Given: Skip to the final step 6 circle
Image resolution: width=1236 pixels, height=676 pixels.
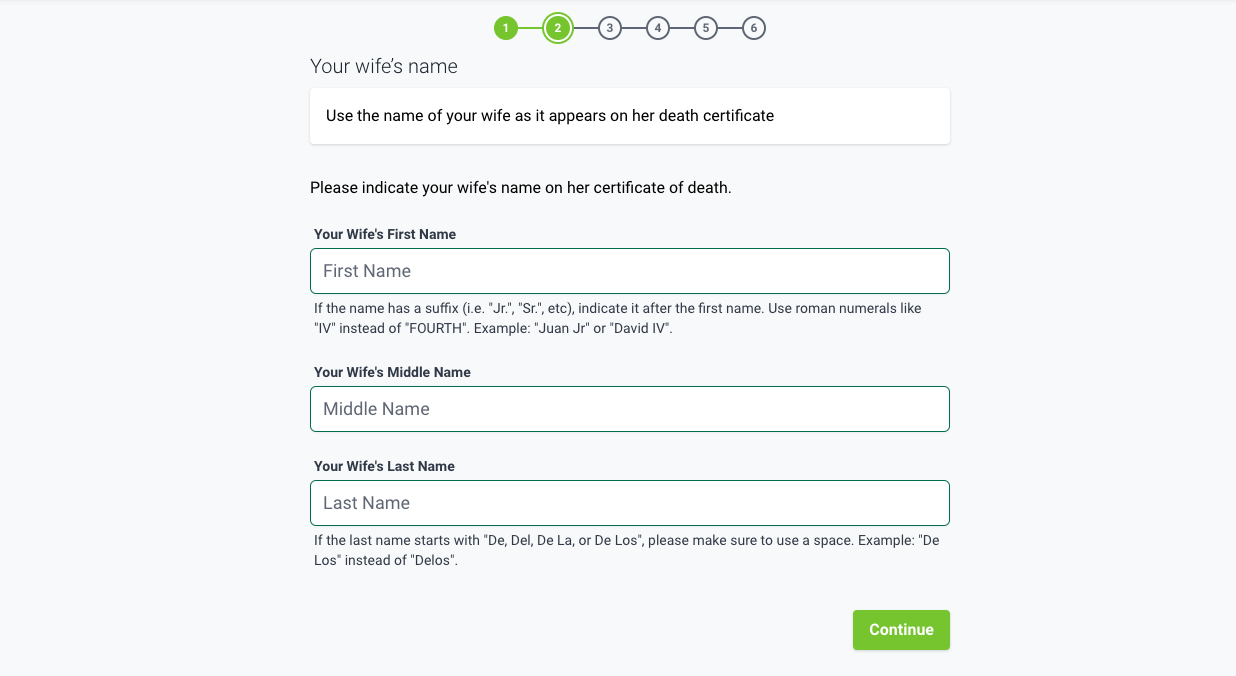Looking at the screenshot, I should (753, 28).
